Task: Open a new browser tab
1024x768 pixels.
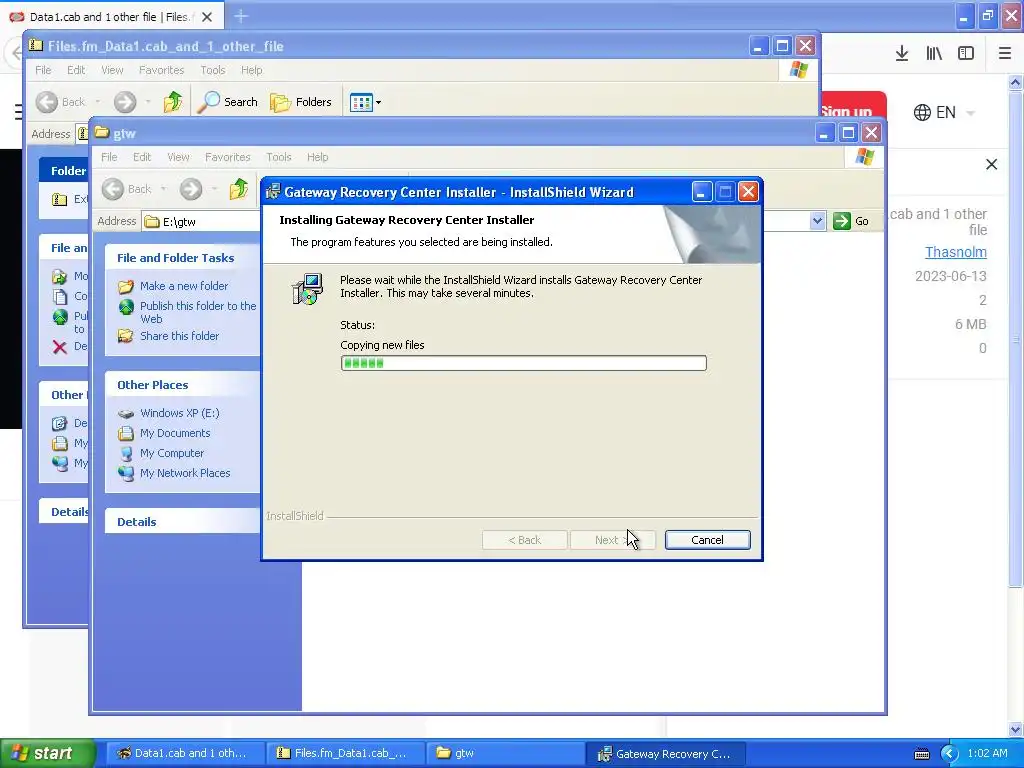Action: 241,16
